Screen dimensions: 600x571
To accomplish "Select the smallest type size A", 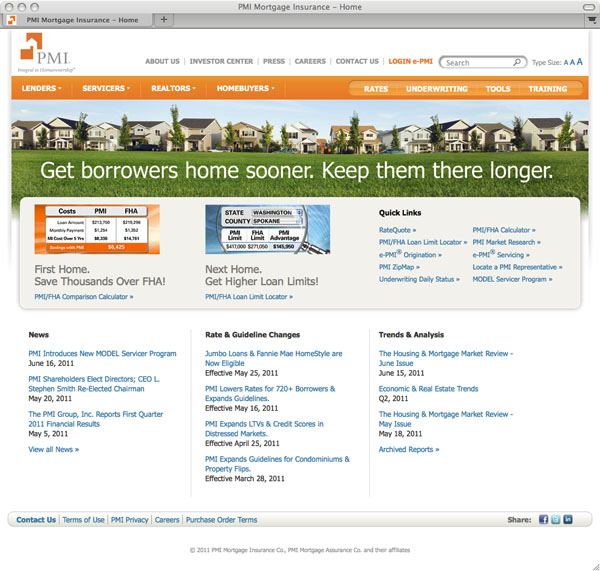I will pyautogui.click(x=566, y=63).
